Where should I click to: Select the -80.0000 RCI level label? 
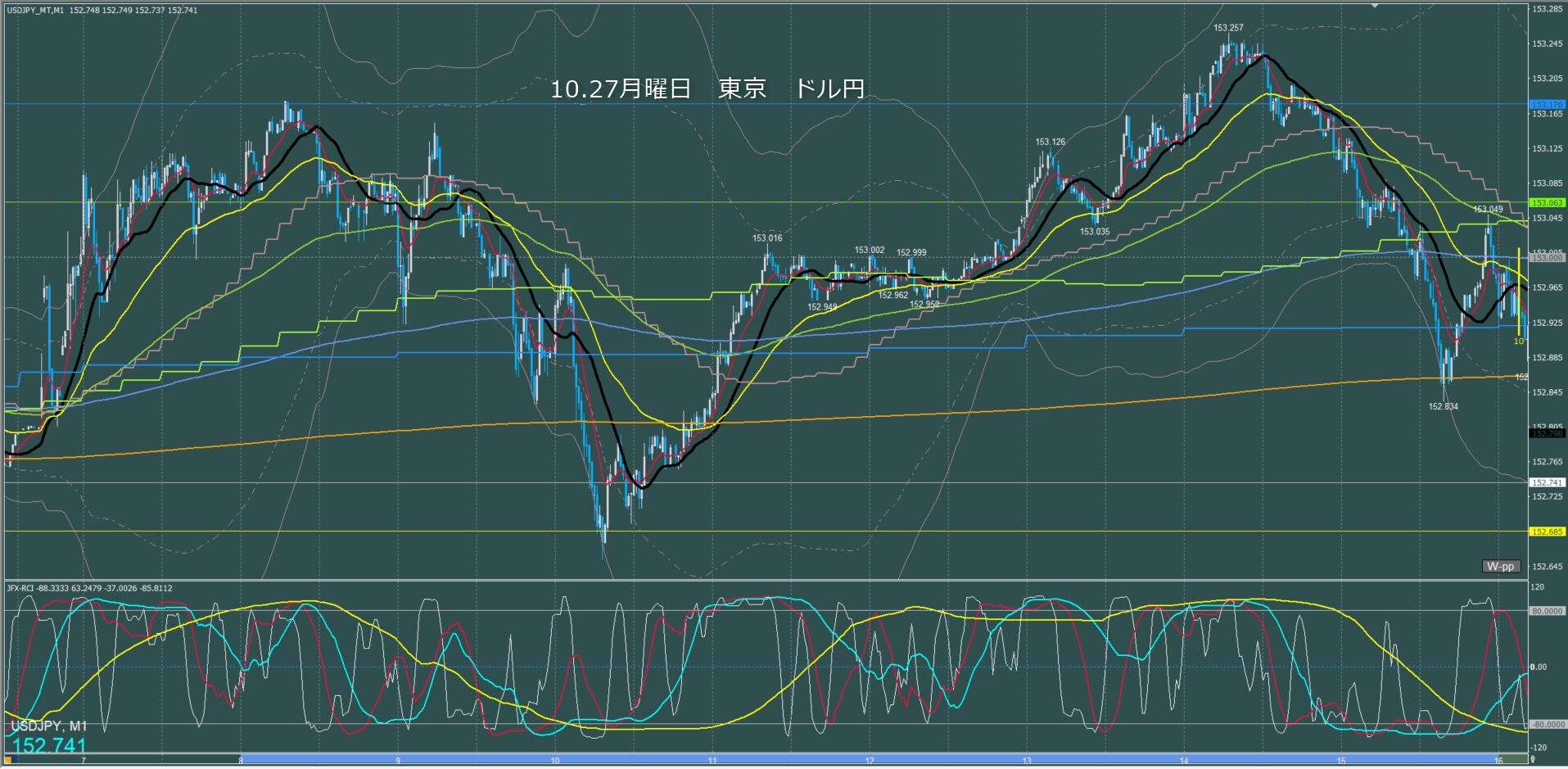(x=1547, y=725)
